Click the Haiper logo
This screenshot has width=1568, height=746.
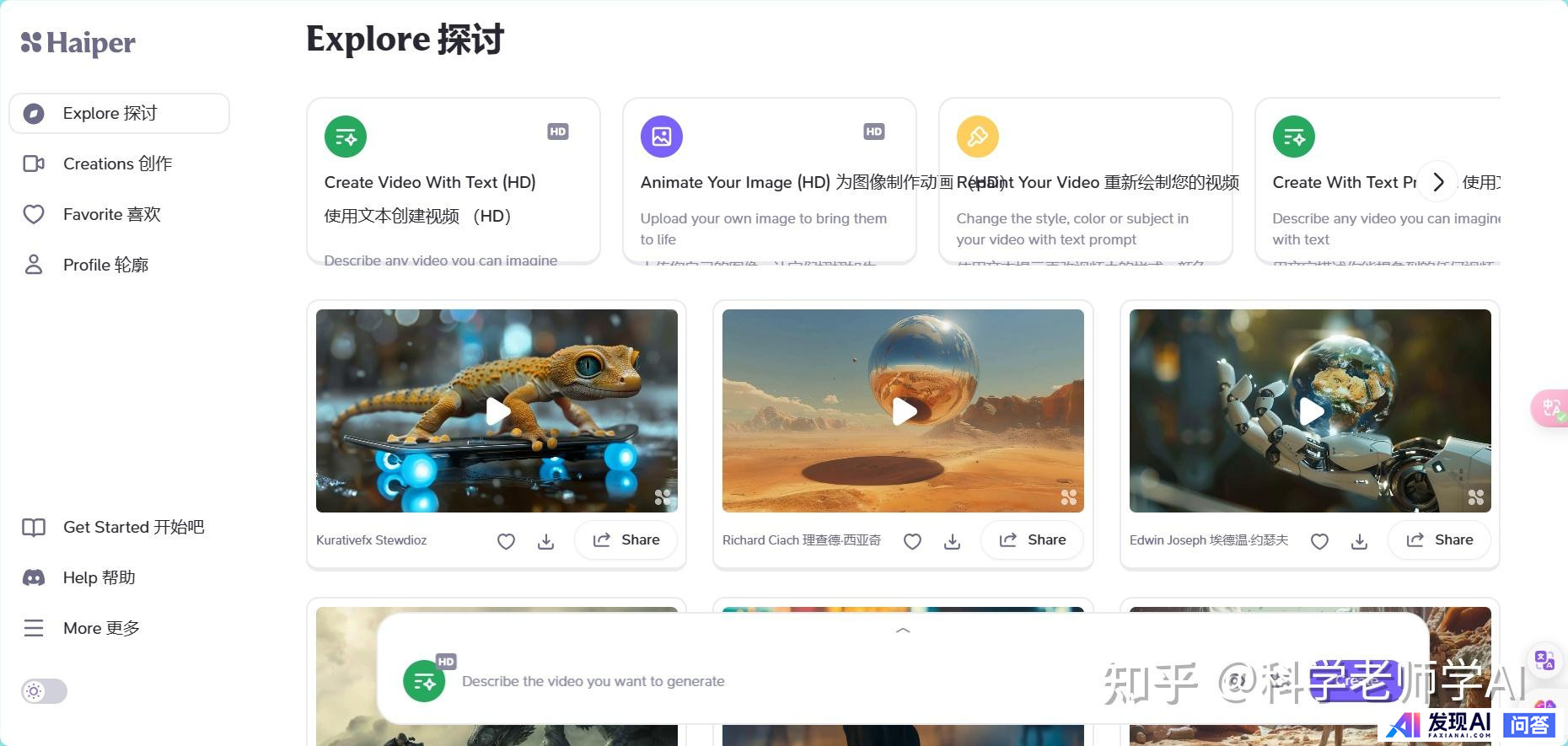click(78, 42)
